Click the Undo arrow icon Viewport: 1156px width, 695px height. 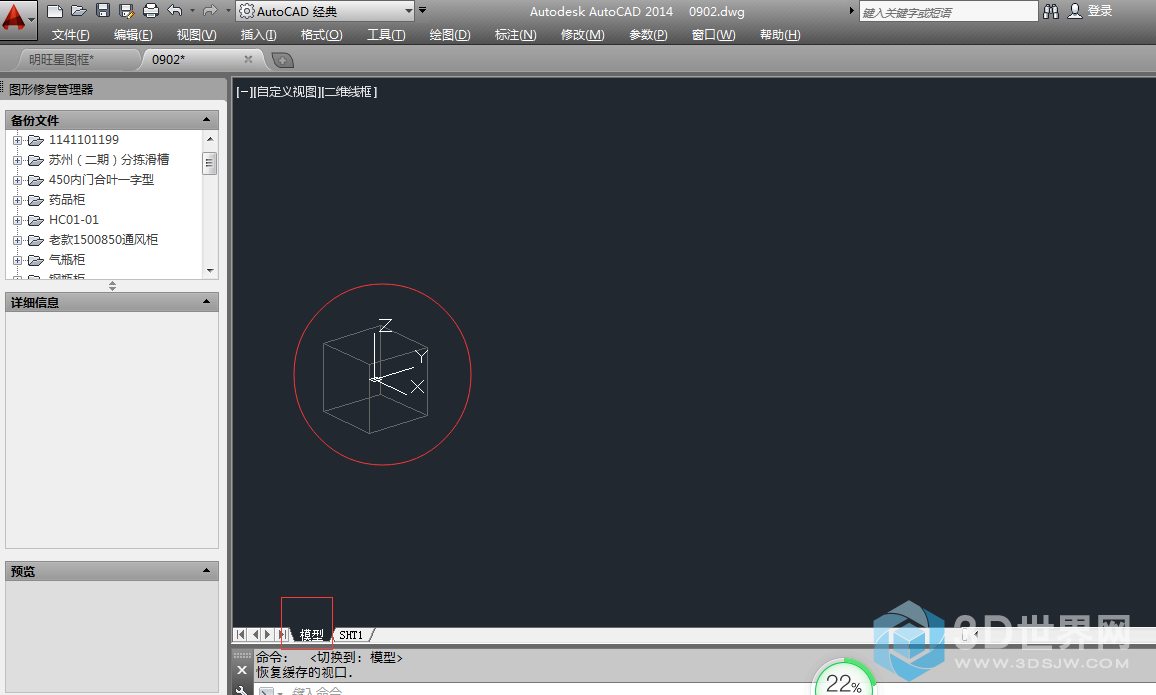tap(175, 10)
